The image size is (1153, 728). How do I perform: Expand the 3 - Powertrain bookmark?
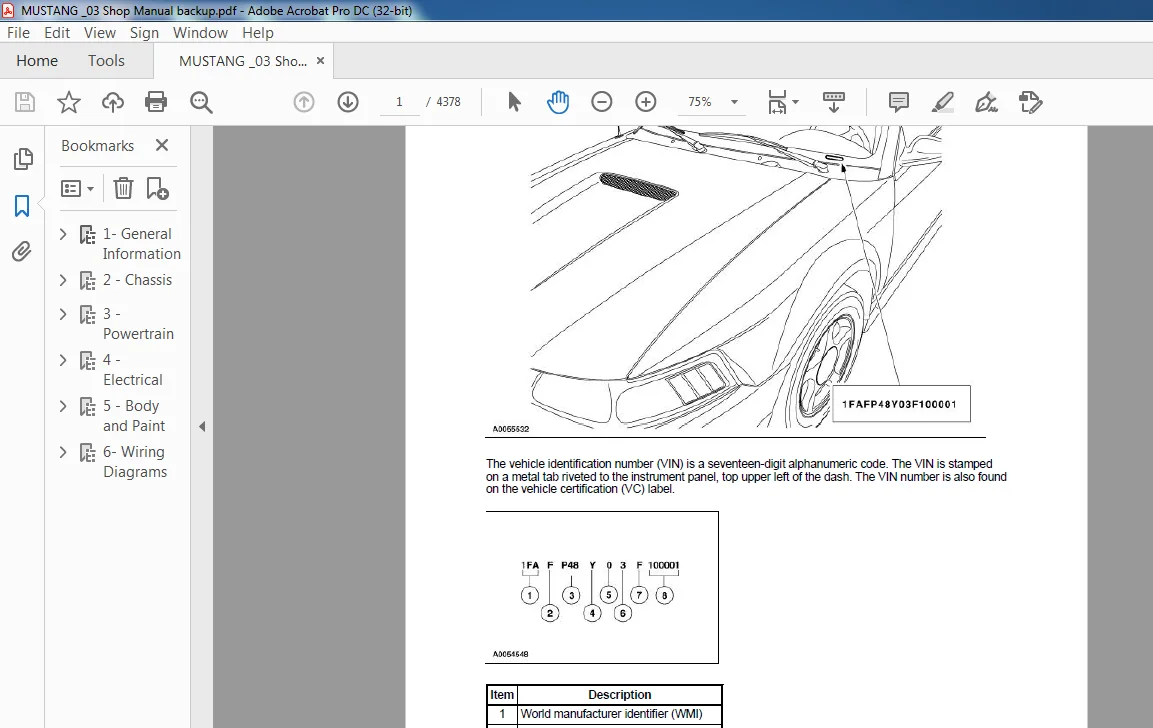coord(63,314)
